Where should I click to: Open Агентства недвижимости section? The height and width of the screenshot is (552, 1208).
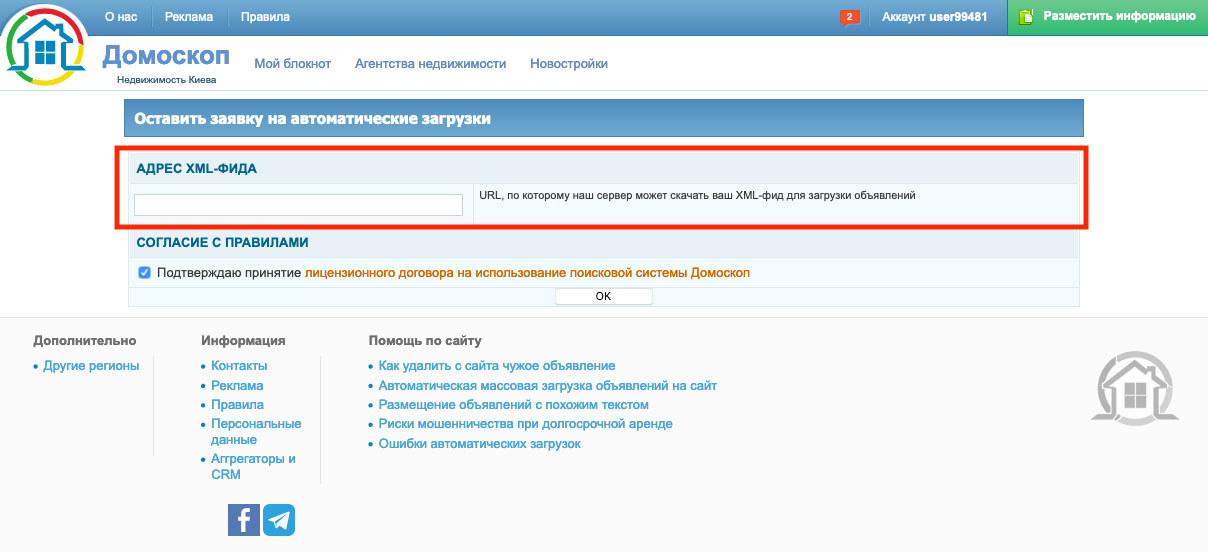click(430, 63)
